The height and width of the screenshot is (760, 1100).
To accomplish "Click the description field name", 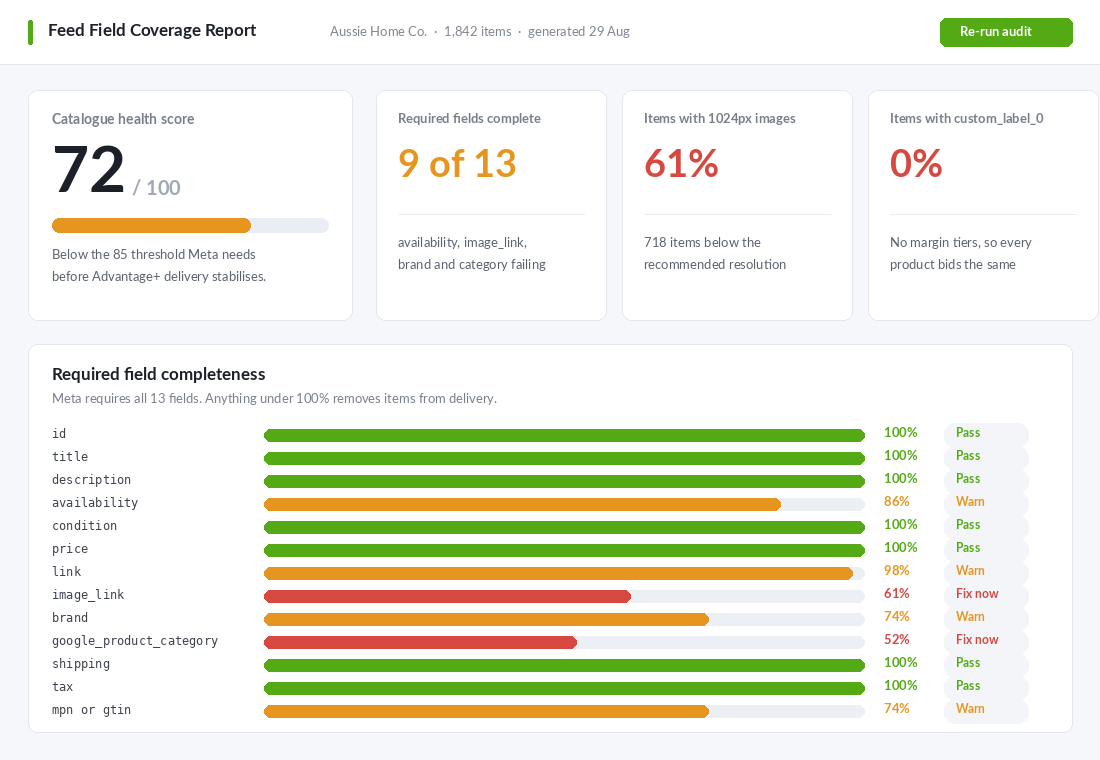I will point(91,480).
